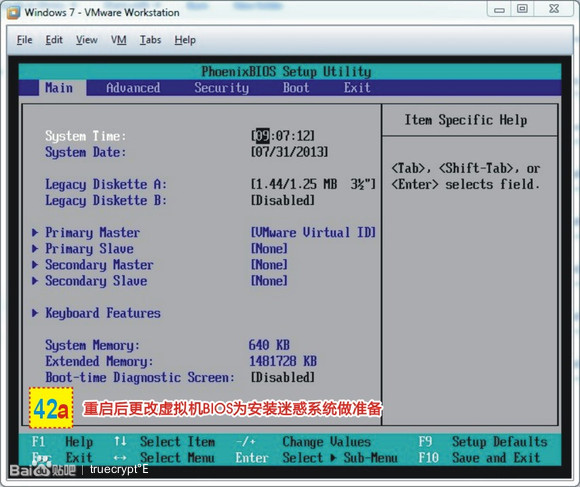580x487 pixels.
Task: Switch to the Security BIOS tab
Action: point(222,88)
